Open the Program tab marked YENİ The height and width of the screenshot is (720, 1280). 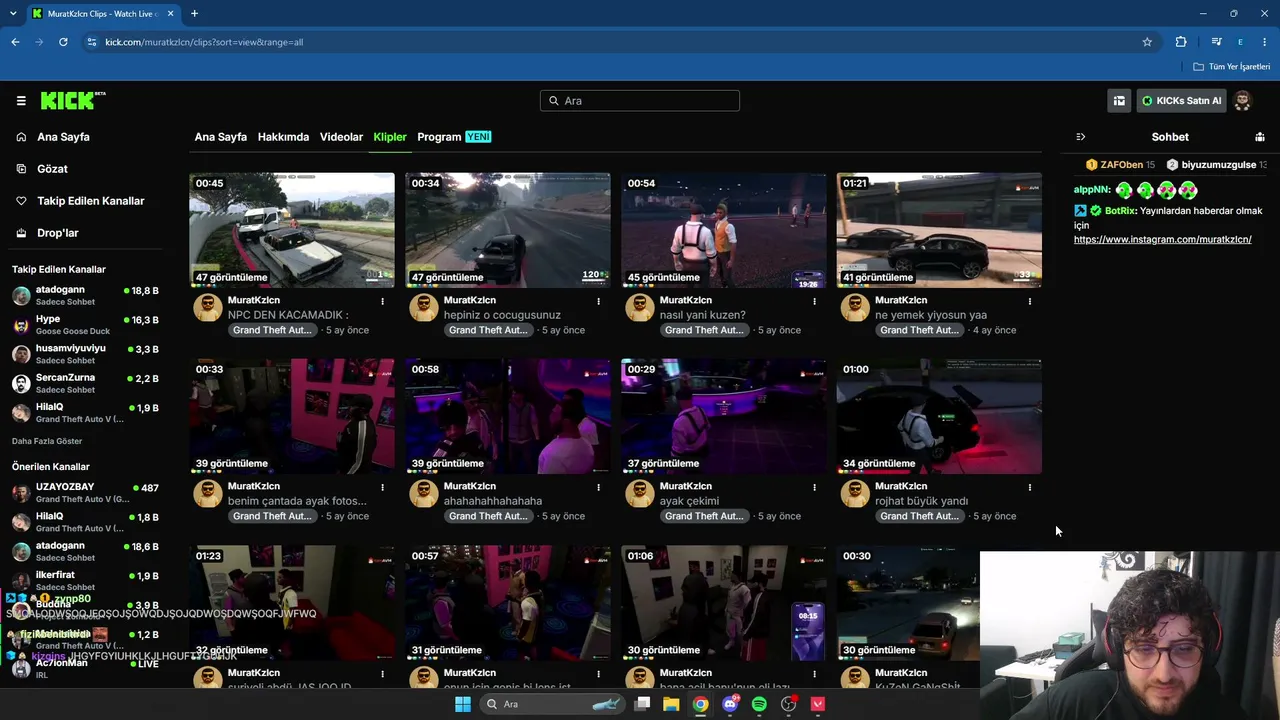pyautogui.click(x=454, y=137)
